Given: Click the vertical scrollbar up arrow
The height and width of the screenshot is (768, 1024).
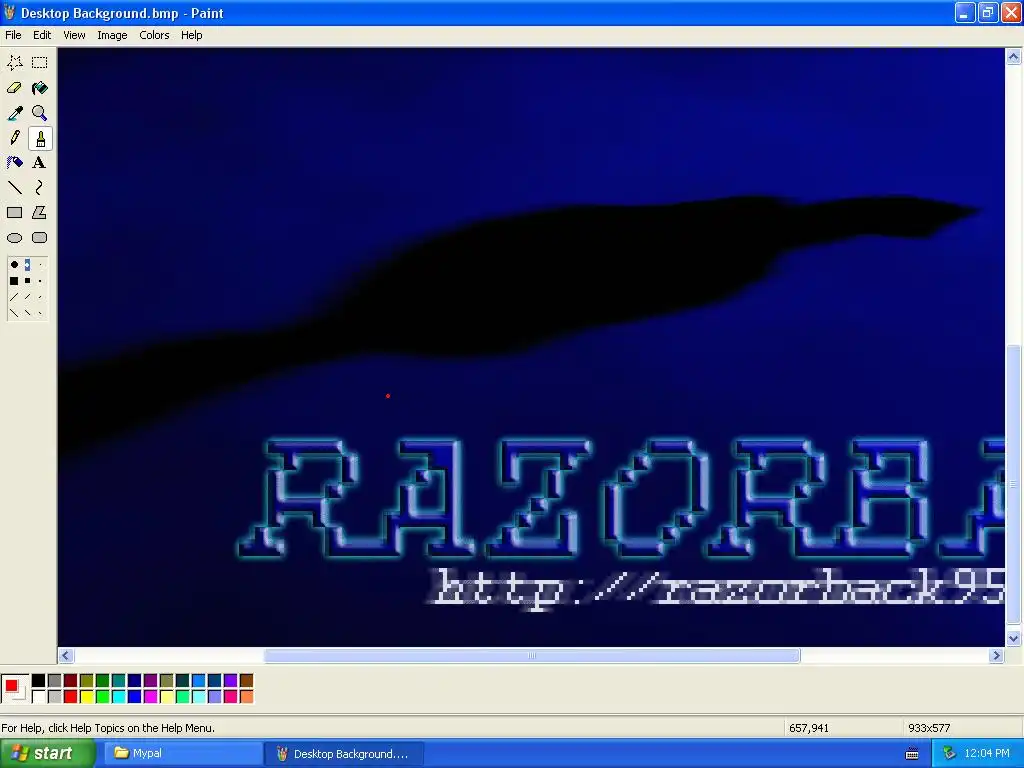Looking at the screenshot, I should pos(1013,57).
